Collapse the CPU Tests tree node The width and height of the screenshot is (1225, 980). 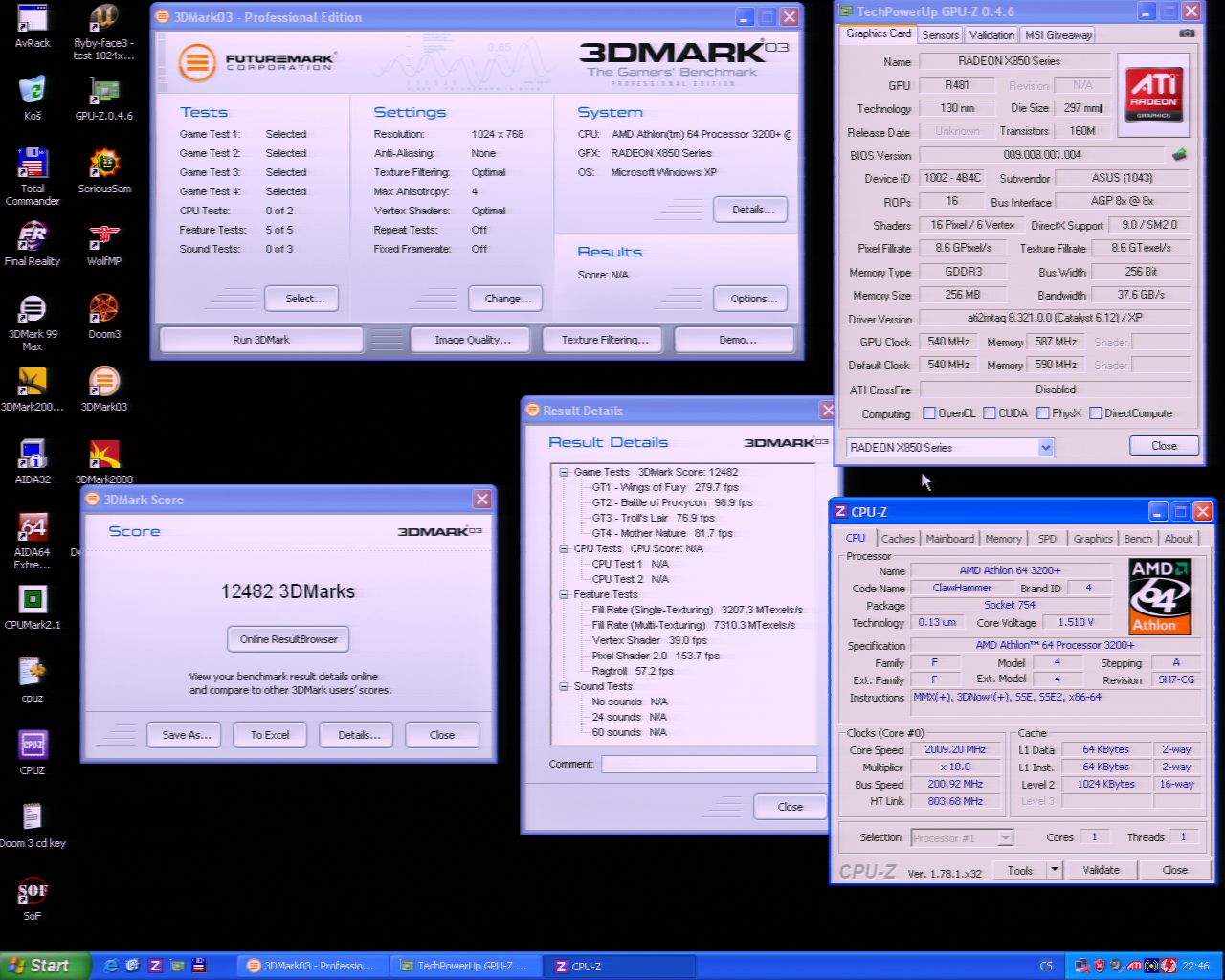(x=564, y=548)
